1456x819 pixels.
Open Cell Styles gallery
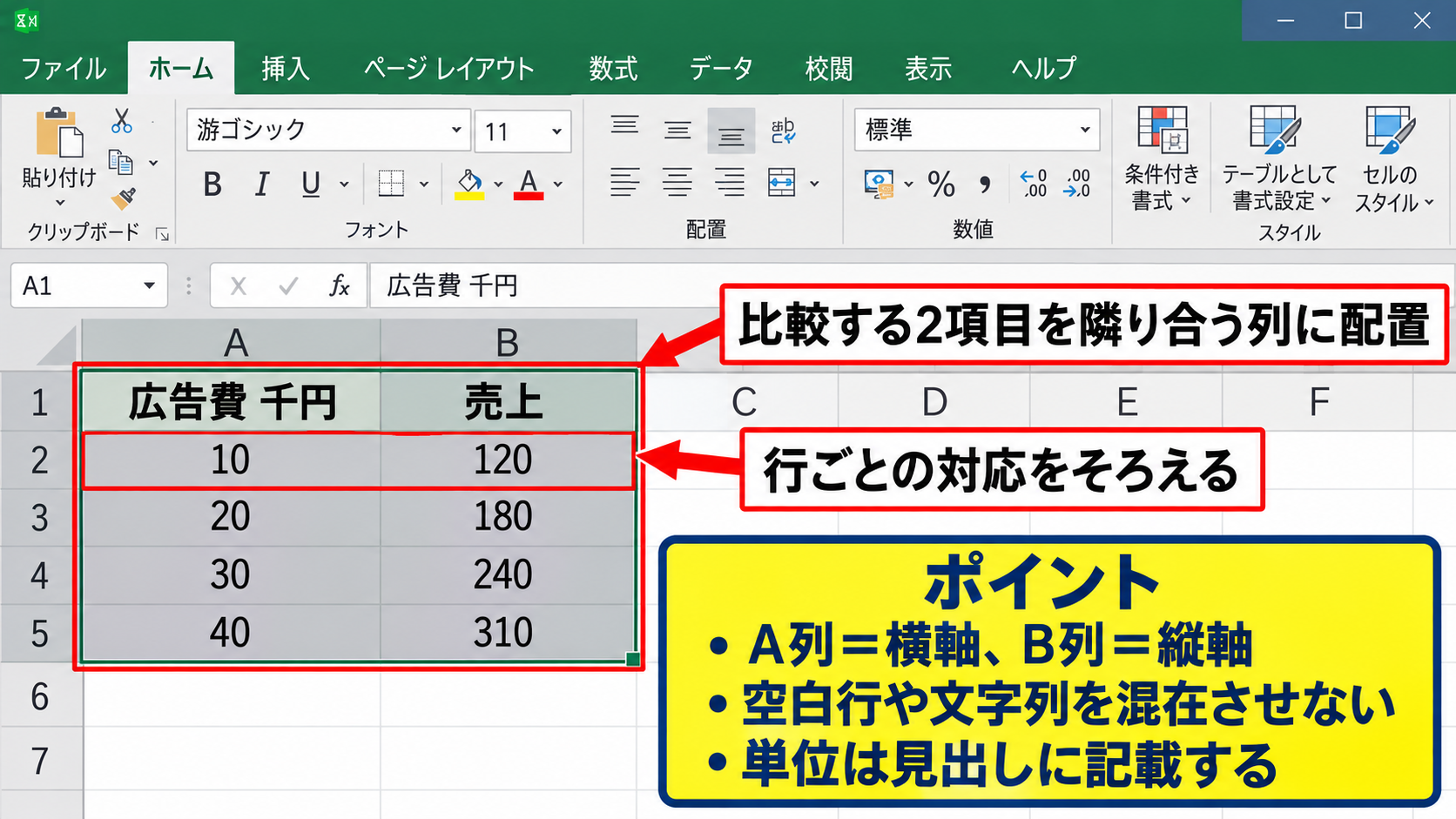[1393, 158]
